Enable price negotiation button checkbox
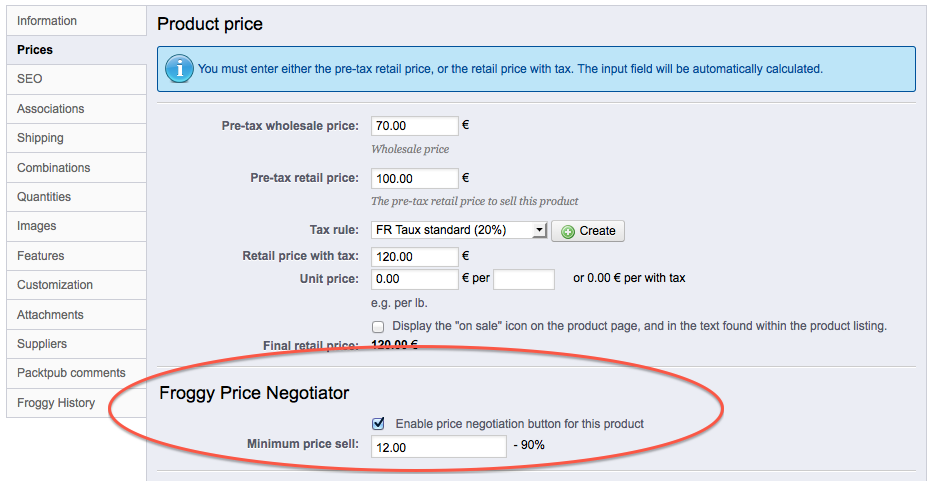The height and width of the screenshot is (481, 936). coord(378,424)
